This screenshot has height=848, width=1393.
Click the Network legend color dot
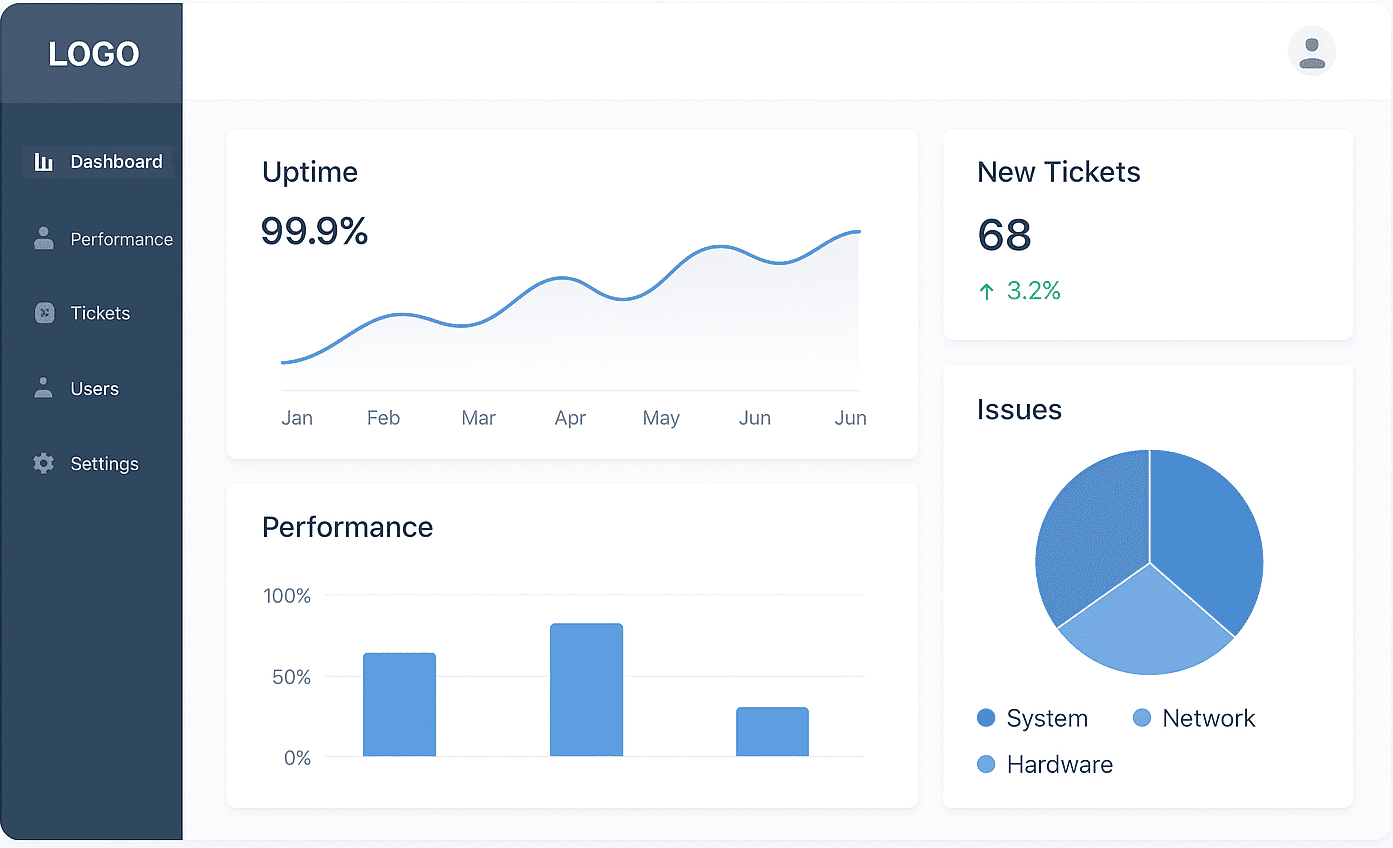click(1142, 718)
